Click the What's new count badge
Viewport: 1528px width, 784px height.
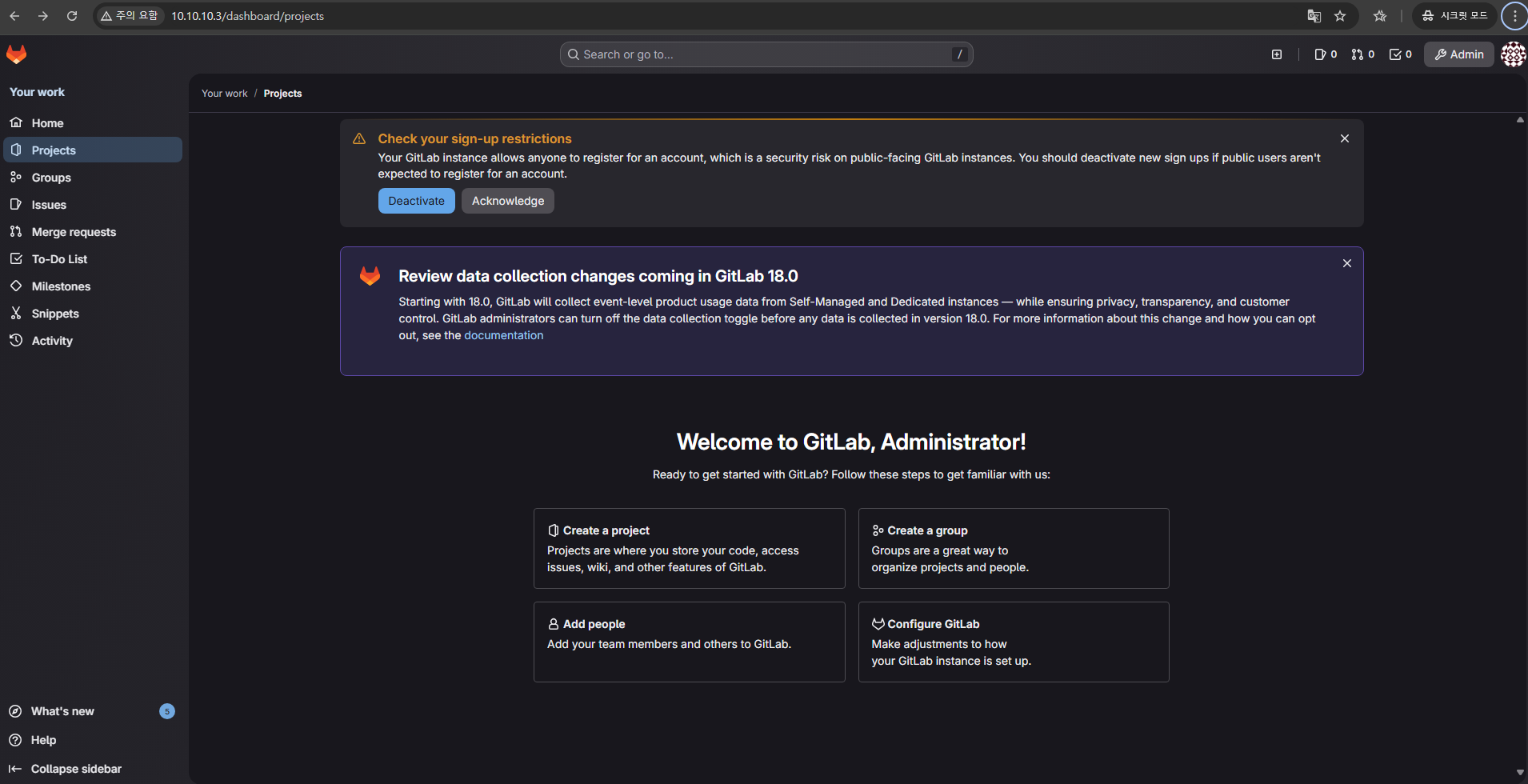[x=167, y=711]
